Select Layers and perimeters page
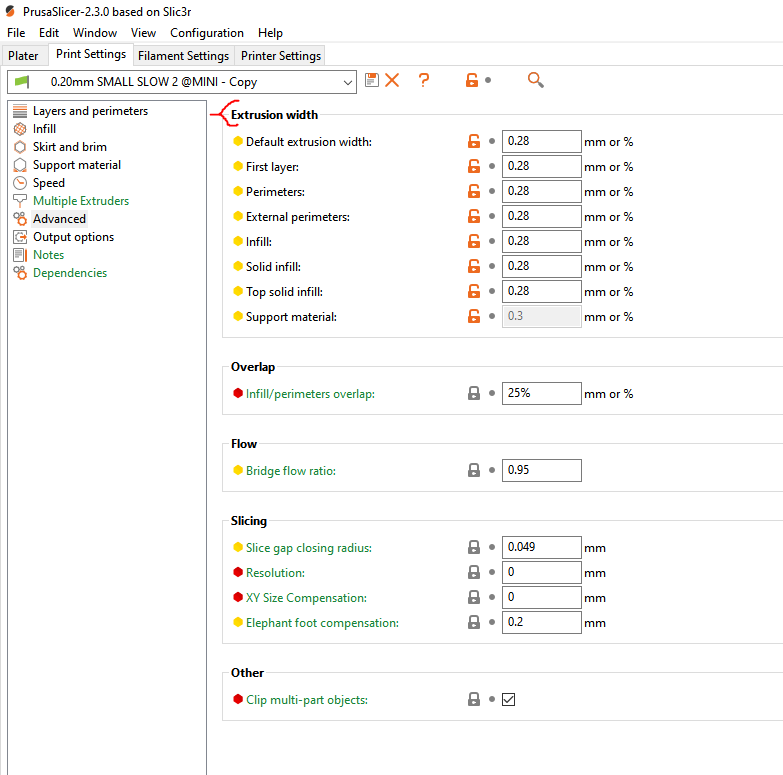 tap(90, 111)
